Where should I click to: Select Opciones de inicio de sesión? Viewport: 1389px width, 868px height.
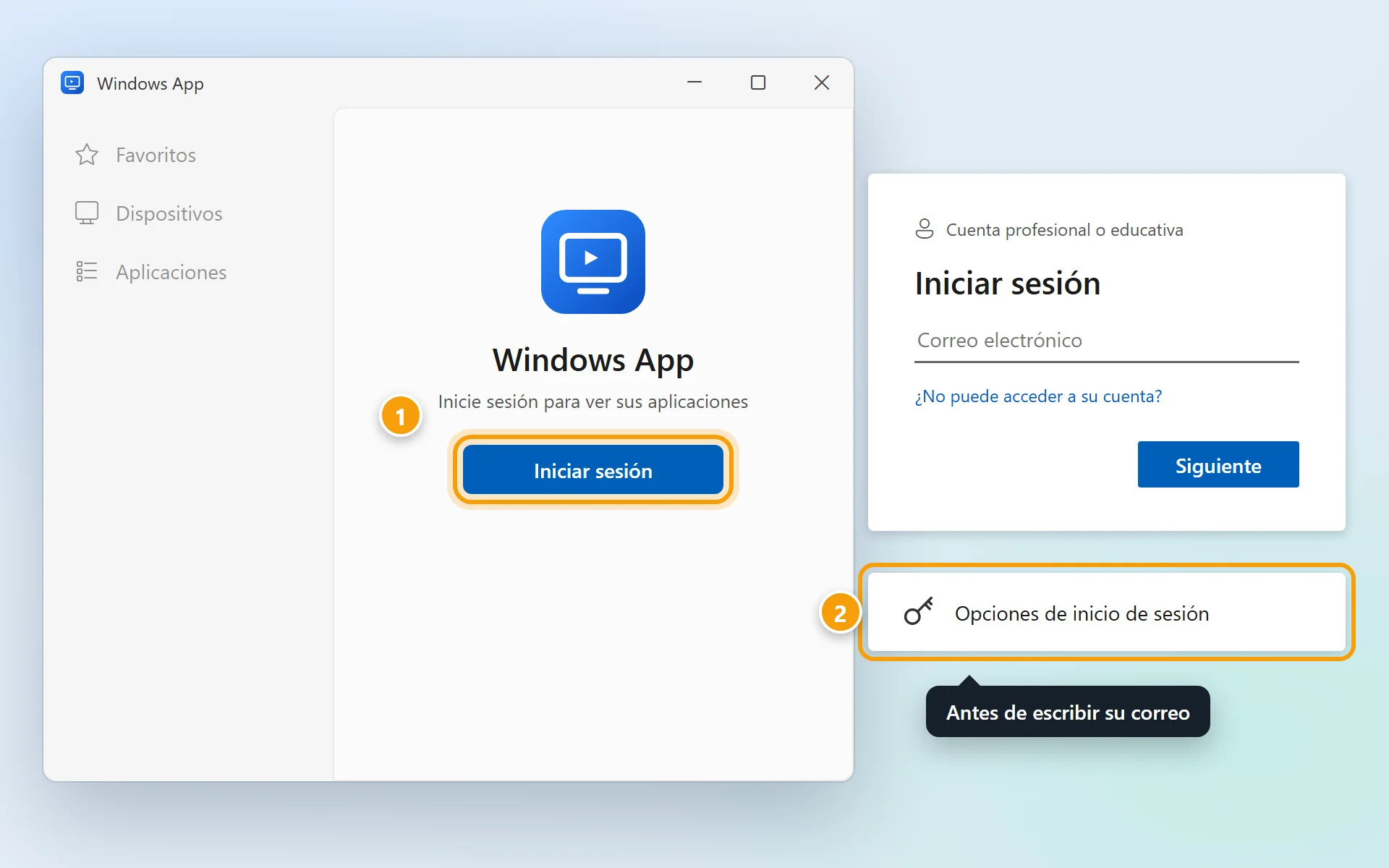coord(1107,613)
